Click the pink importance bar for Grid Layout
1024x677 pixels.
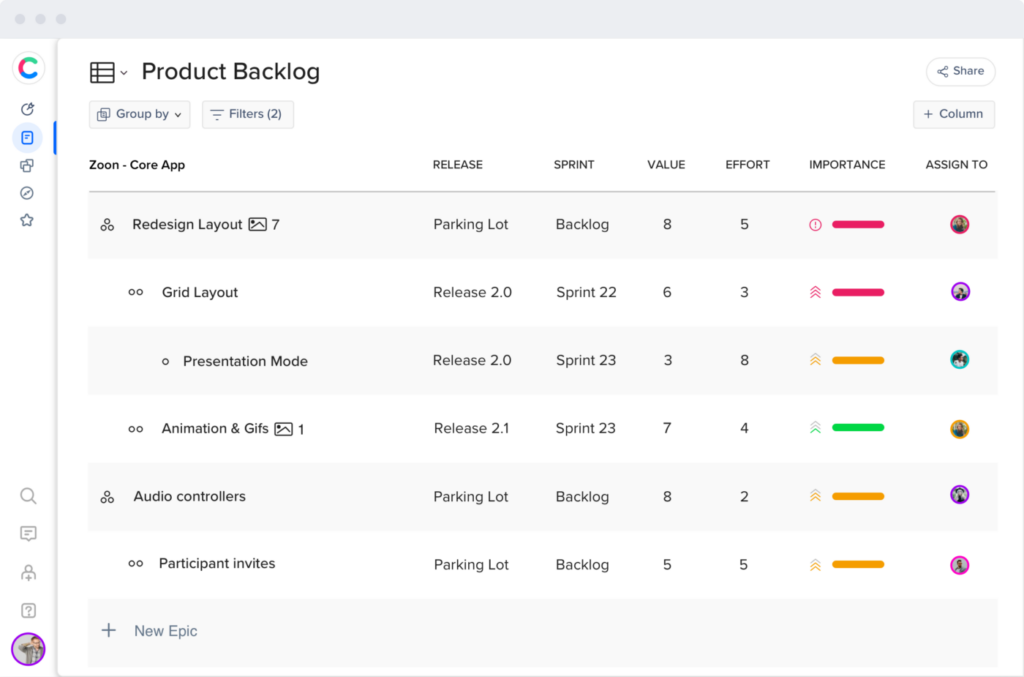[x=858, y=292]
